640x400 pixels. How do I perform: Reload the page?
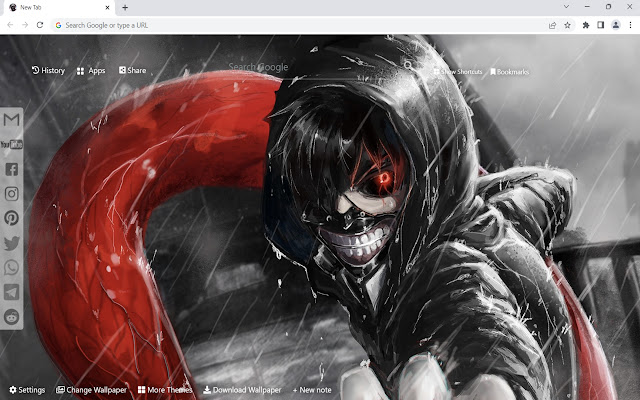coord(40,25)
